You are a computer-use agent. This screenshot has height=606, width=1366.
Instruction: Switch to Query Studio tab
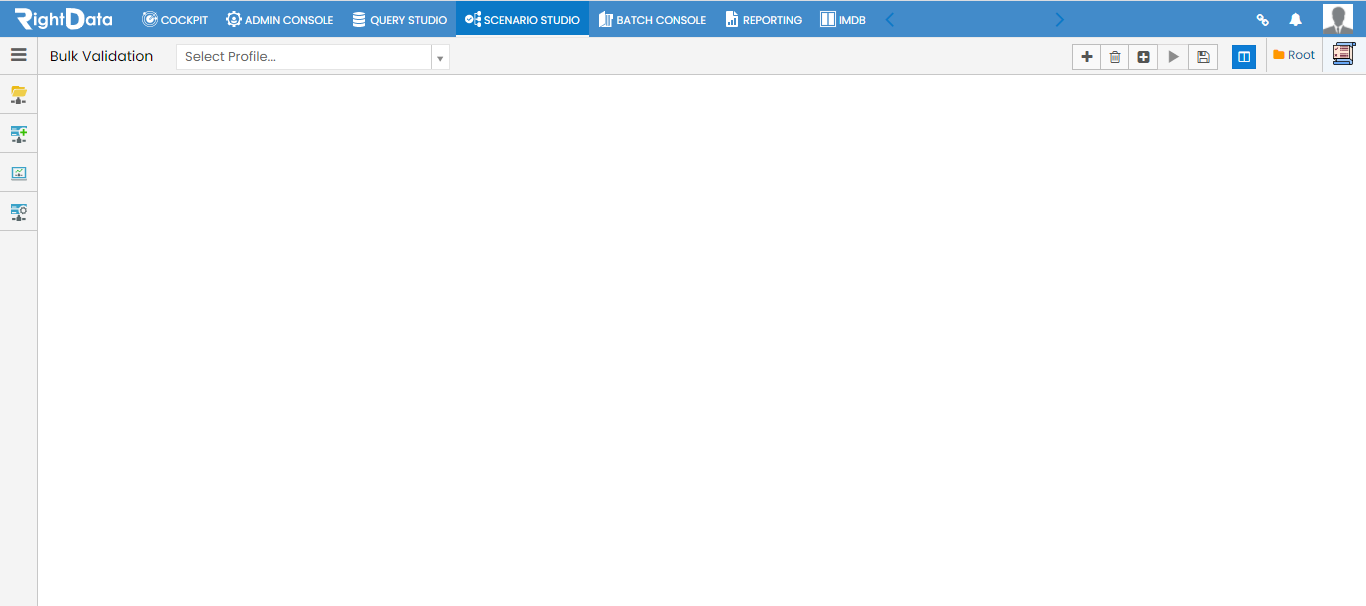399,19
